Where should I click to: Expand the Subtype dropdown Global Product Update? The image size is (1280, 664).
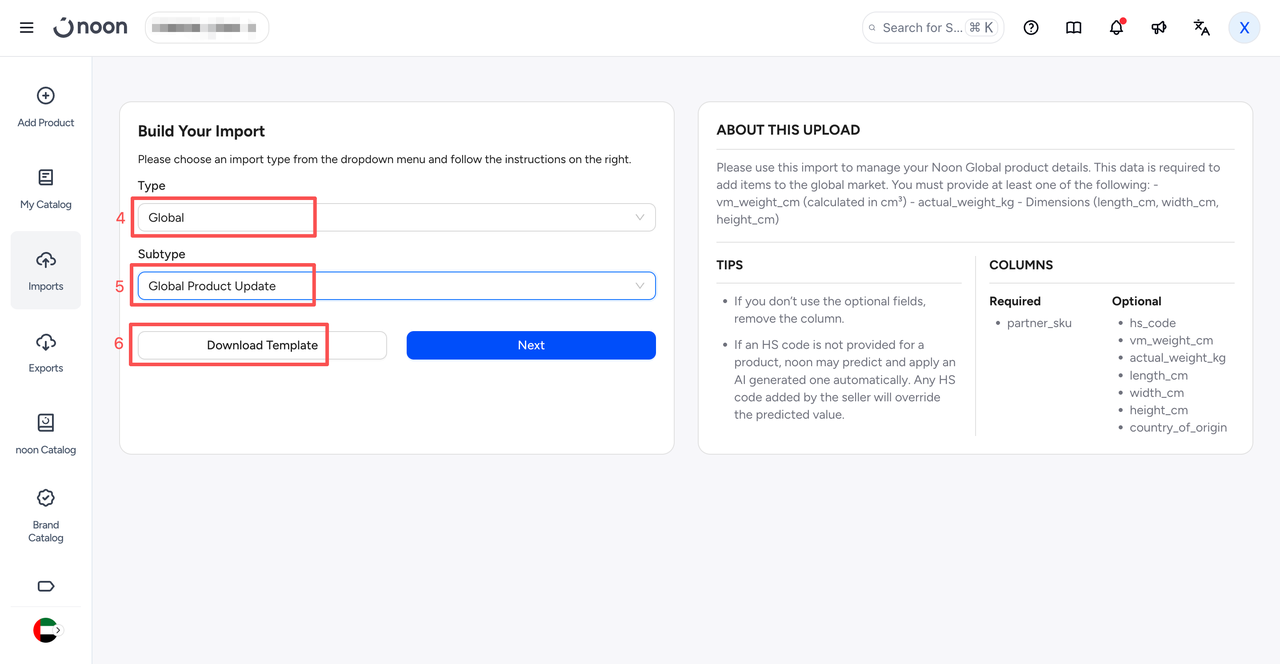point(397,286)
